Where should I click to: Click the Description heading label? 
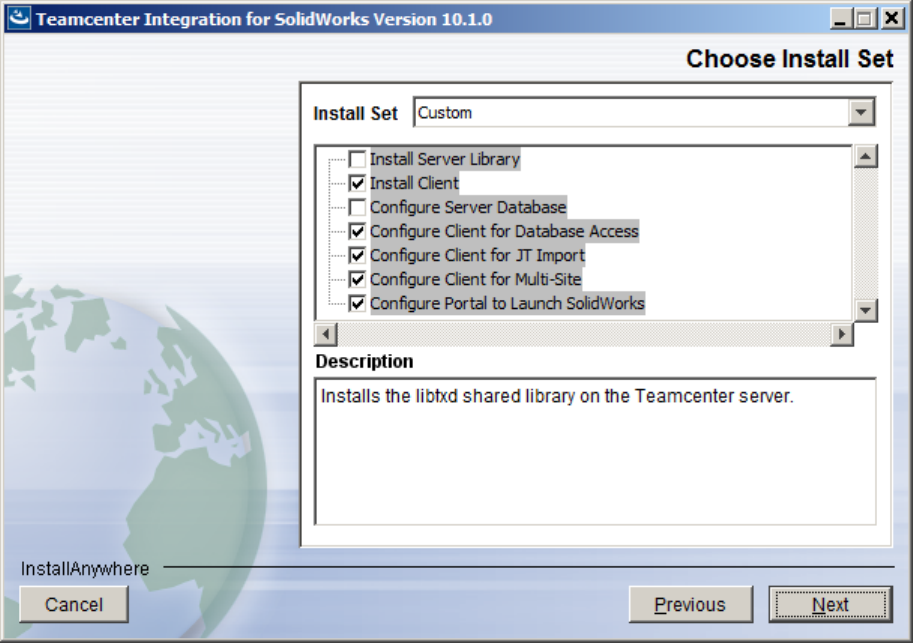click(x=365, y=361)
